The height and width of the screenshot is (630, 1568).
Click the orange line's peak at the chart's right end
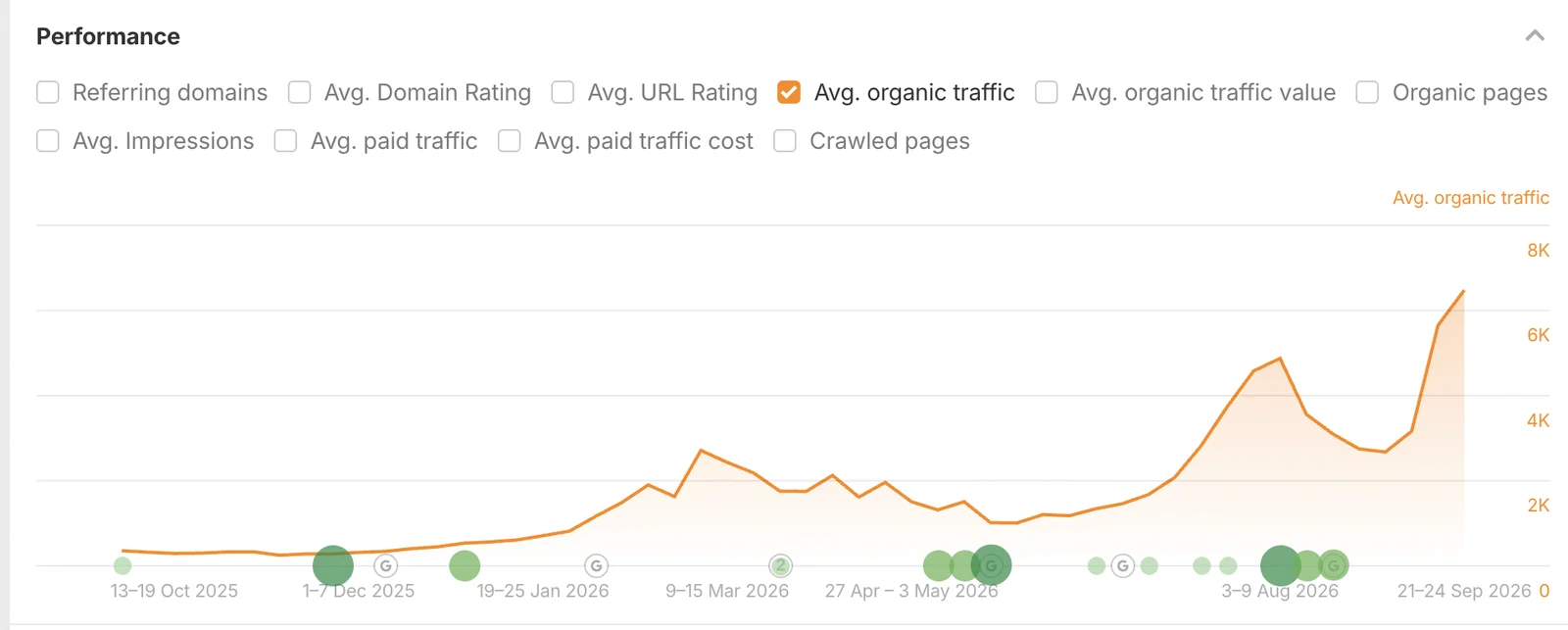click(x=1463, y=291)
